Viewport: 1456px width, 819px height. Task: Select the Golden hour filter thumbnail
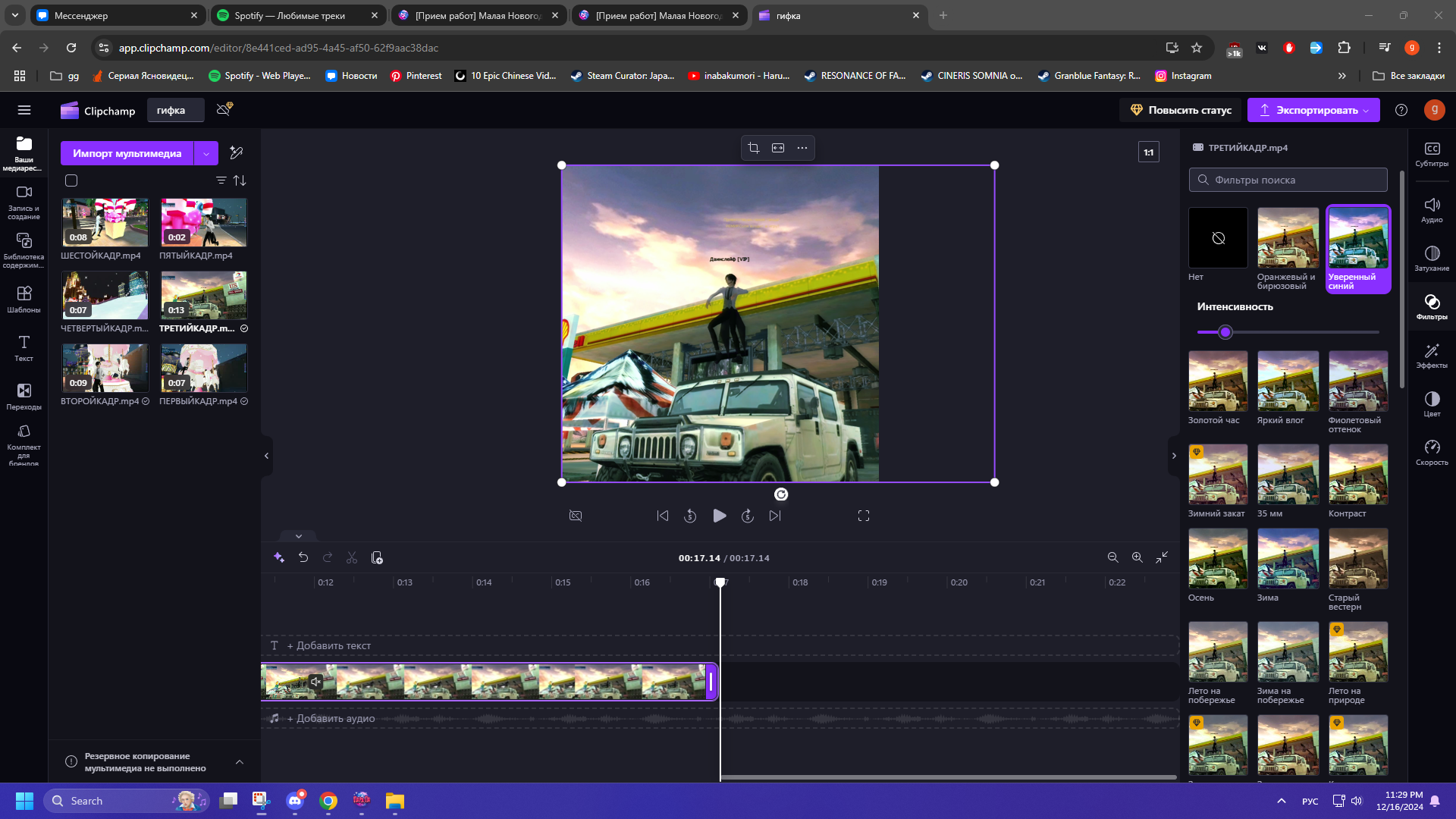(1217, 381)
